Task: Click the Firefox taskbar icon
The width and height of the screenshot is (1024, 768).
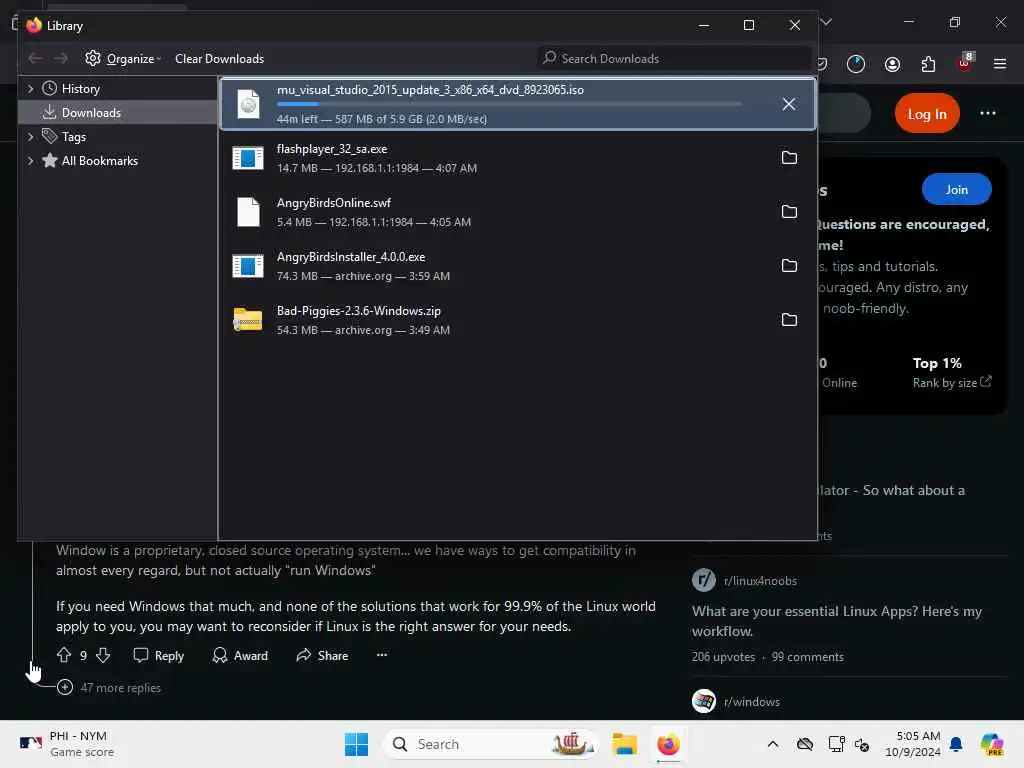Action: [668, 744]
